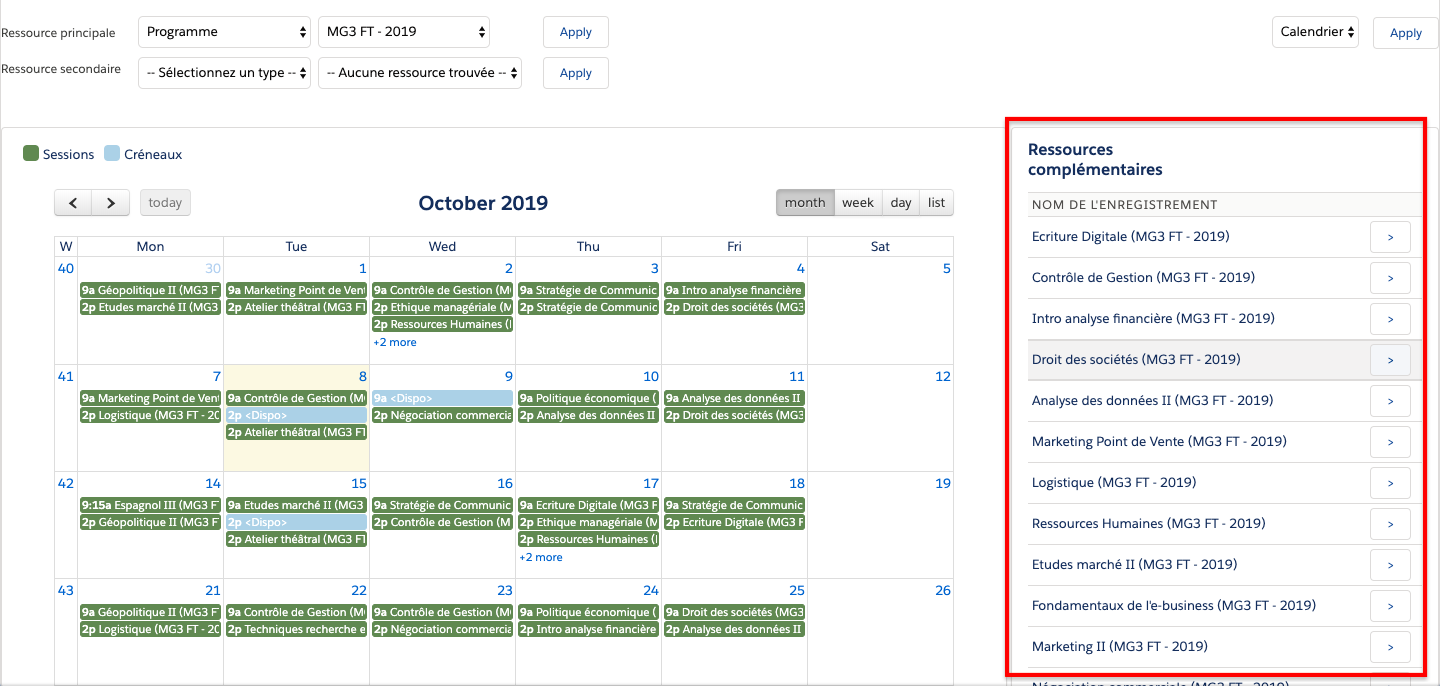Show +2 more events on October 2
This screenshot has height=686, width=1440.
pos(395,343)
